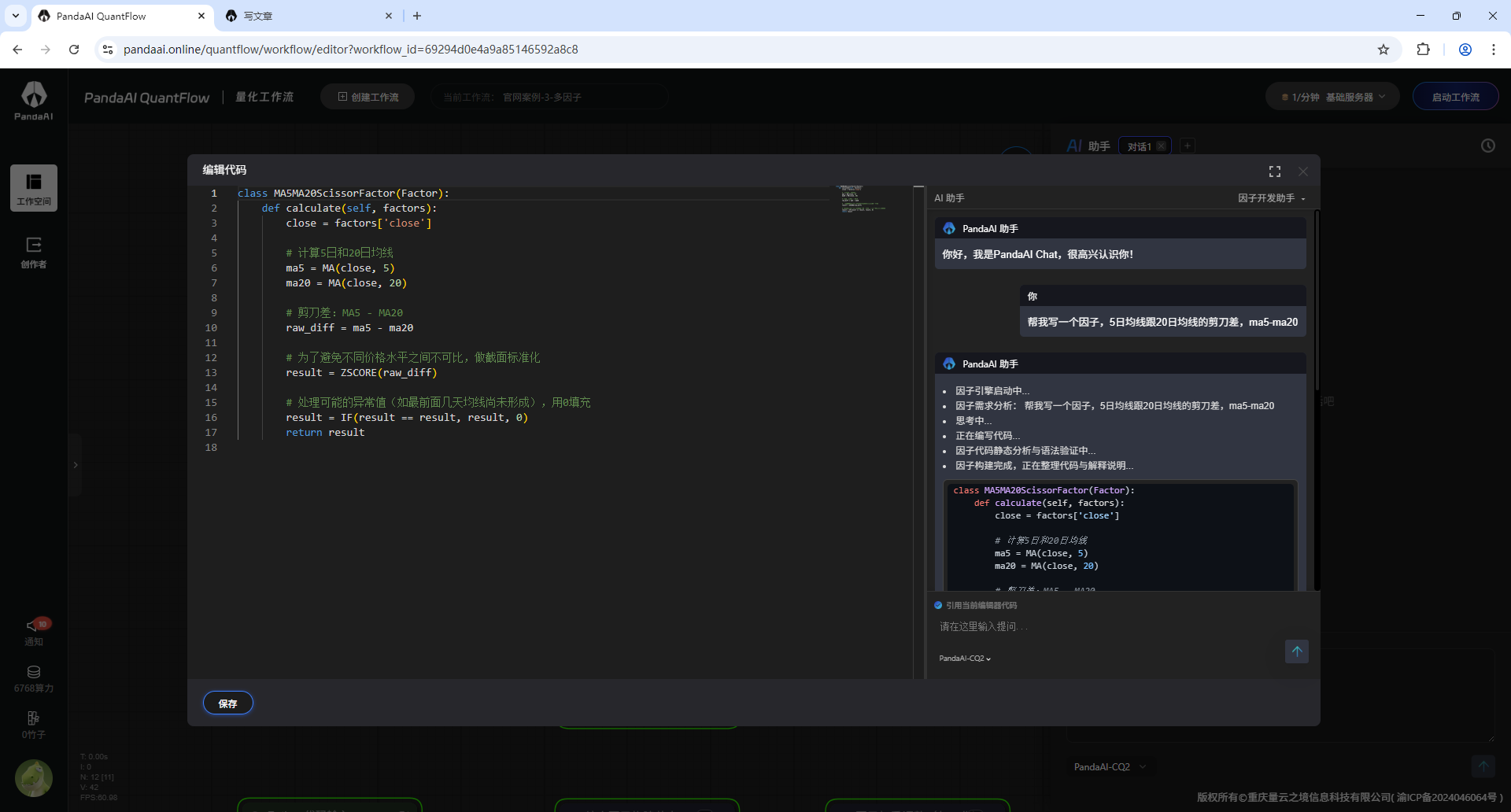
Task: Close the PandaAI QuantFlow browser tab
Action: (201, 16)
